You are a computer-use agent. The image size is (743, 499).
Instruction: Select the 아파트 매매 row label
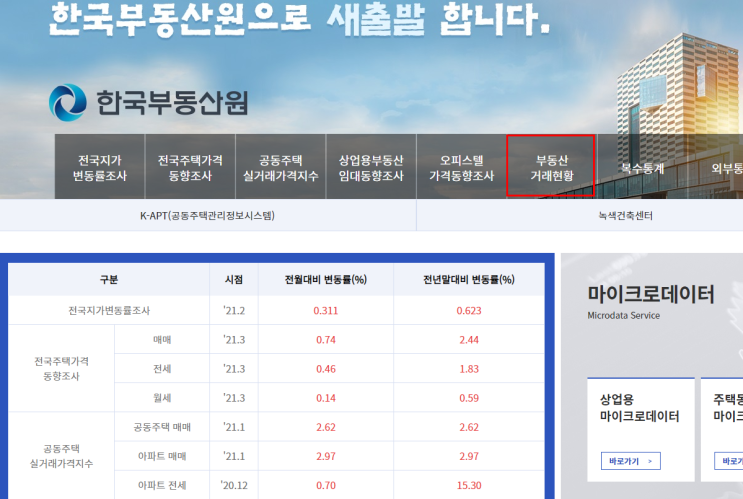(x=162, y=456)
